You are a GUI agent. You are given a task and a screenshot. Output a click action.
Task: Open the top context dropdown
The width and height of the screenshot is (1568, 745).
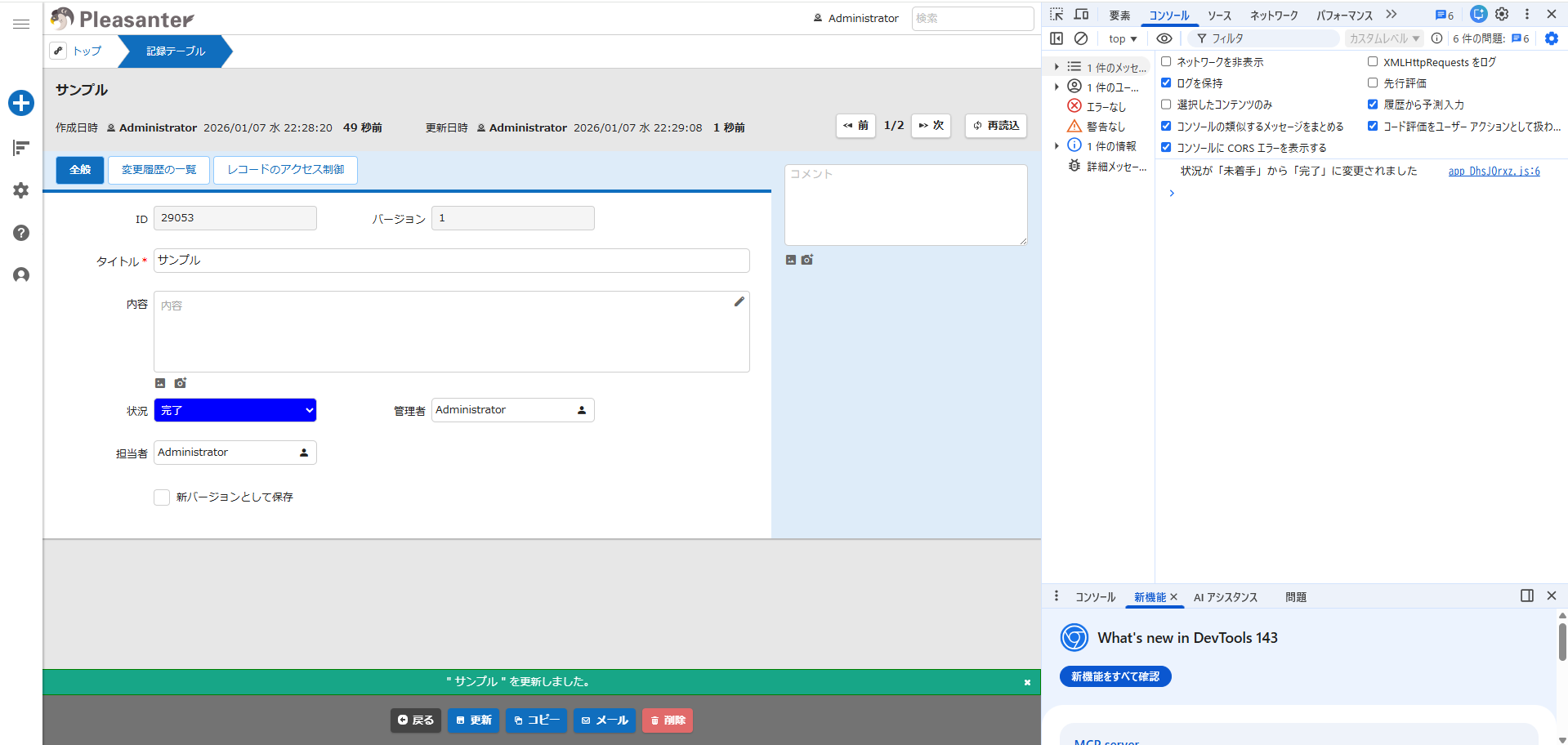pyautogui.click(x=1123, y=38)
